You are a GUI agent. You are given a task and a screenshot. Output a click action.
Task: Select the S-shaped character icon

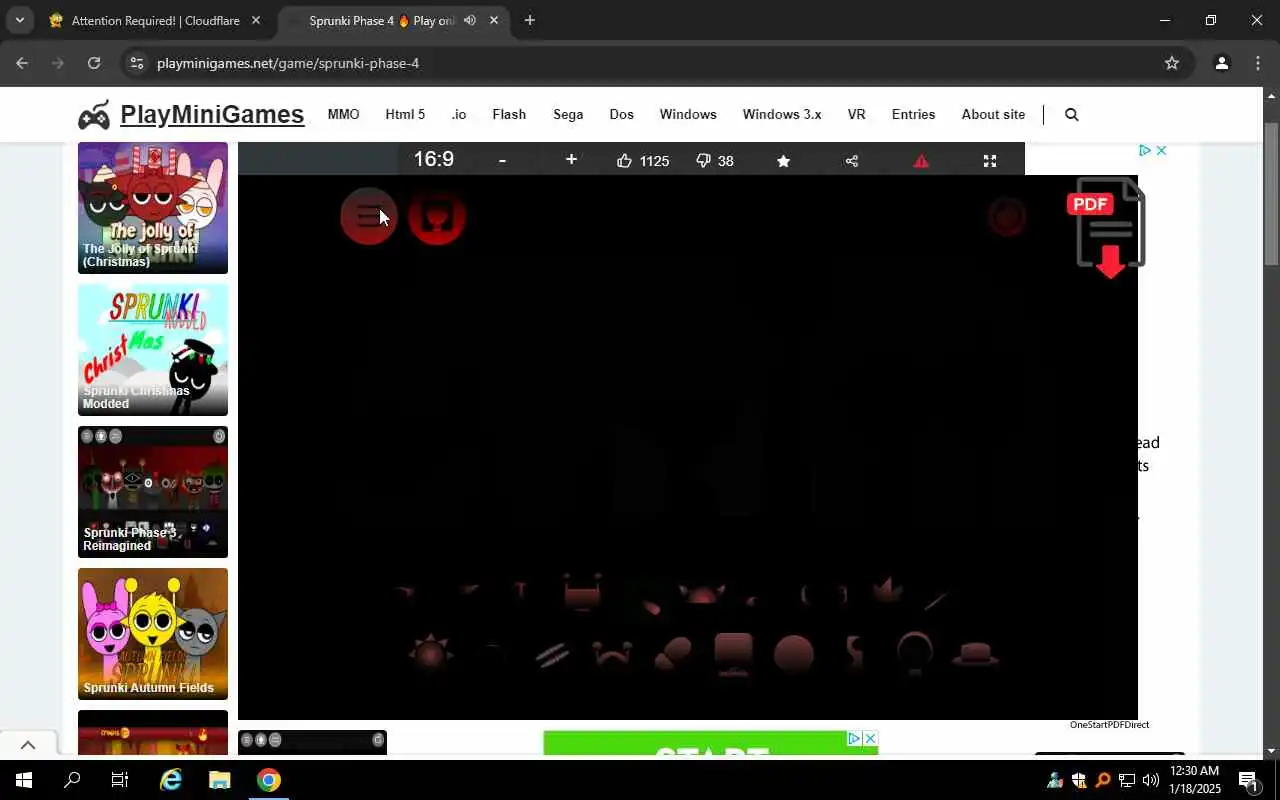point(854,653)
